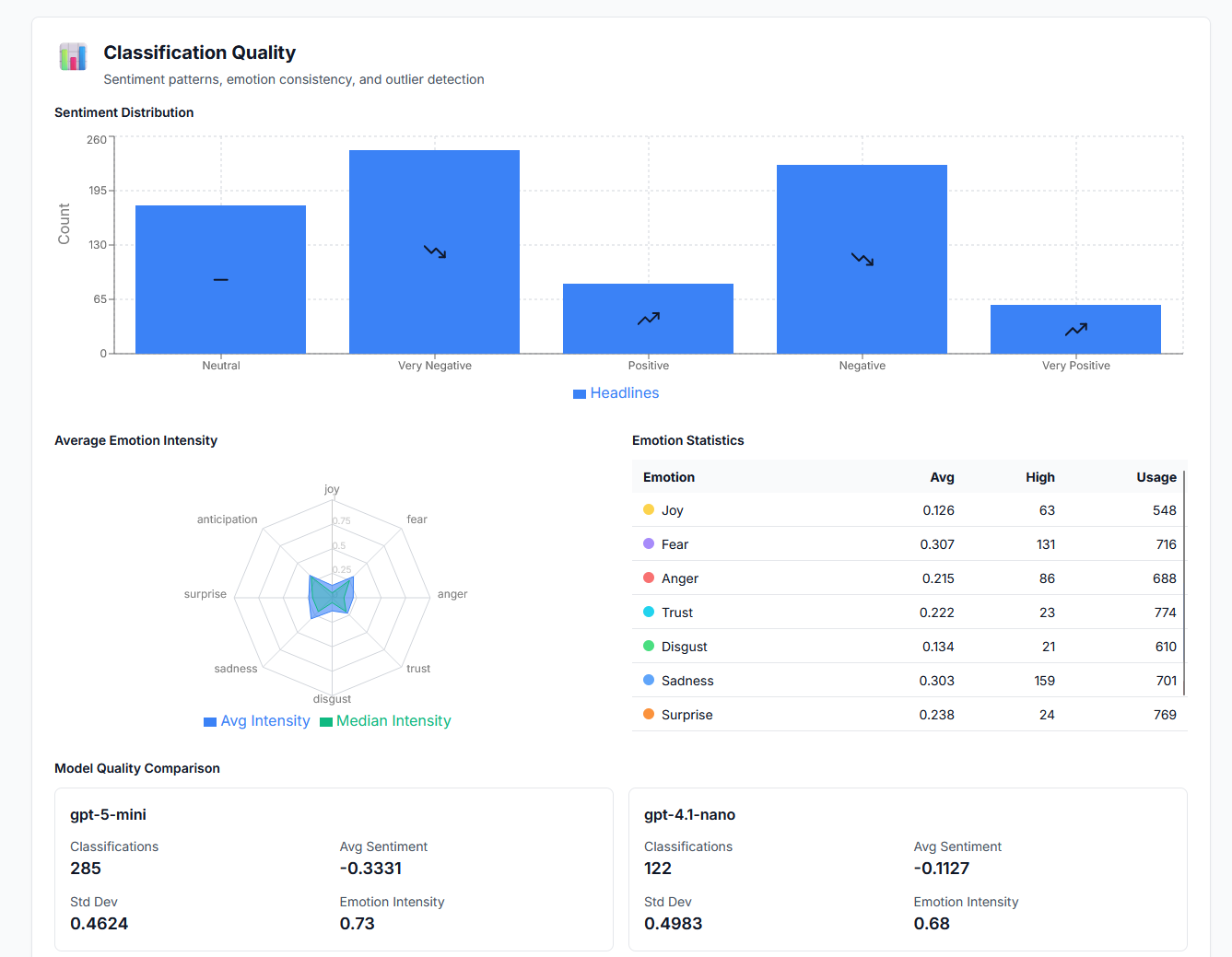
Task: Click the downtrend icon on Very Negative bar
Action: (x=435, y=251)
